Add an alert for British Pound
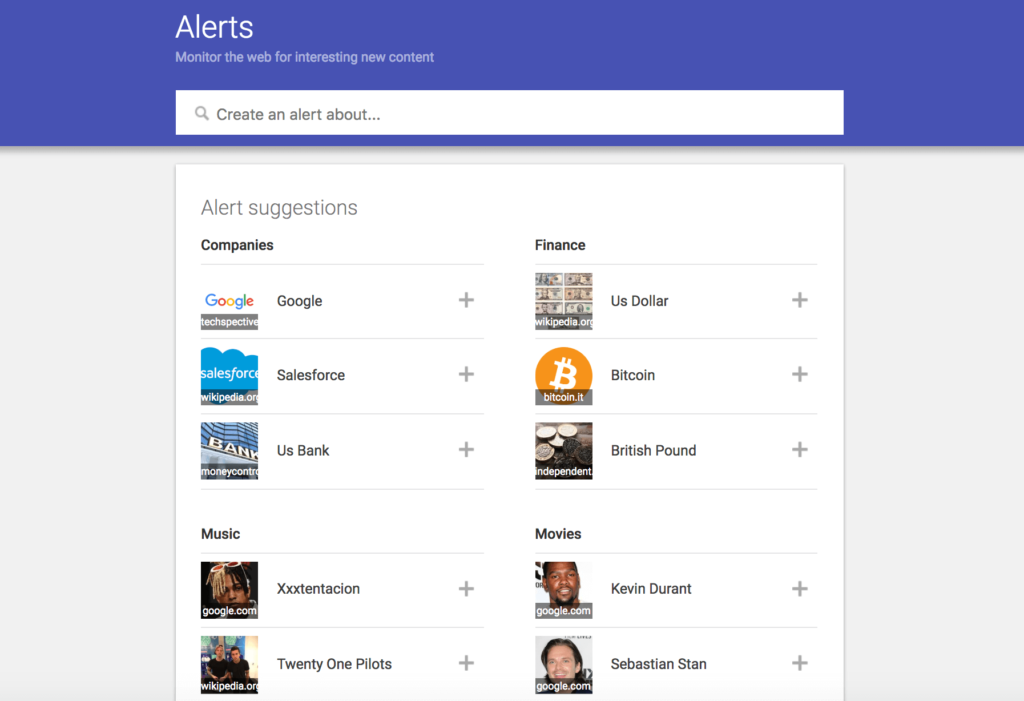 (799, 449)
